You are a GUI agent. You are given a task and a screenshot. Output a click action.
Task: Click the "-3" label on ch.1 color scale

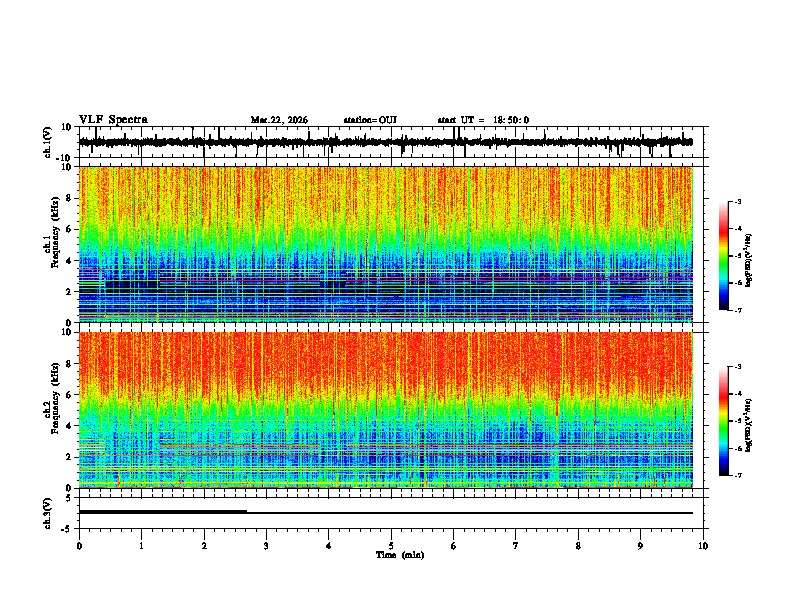click(x=738, y=201)
